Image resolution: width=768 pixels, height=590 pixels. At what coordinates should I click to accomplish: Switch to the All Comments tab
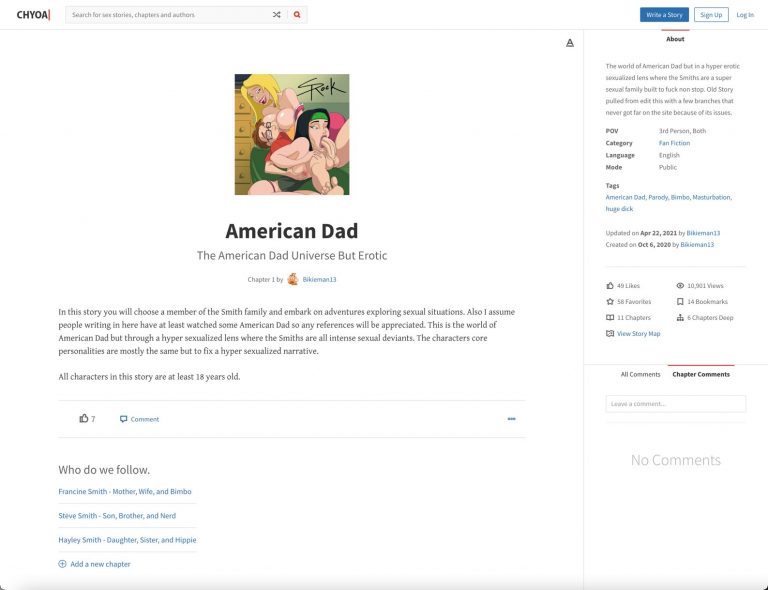[640, 374]
